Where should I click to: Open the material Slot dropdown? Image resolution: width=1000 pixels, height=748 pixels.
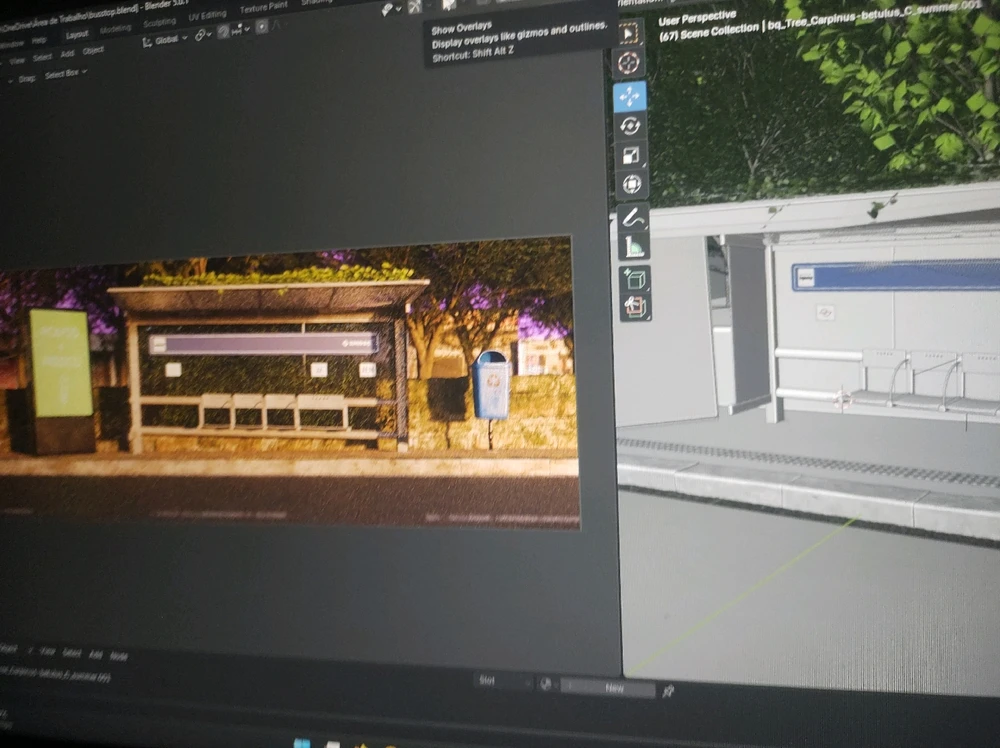click(502, 682)
